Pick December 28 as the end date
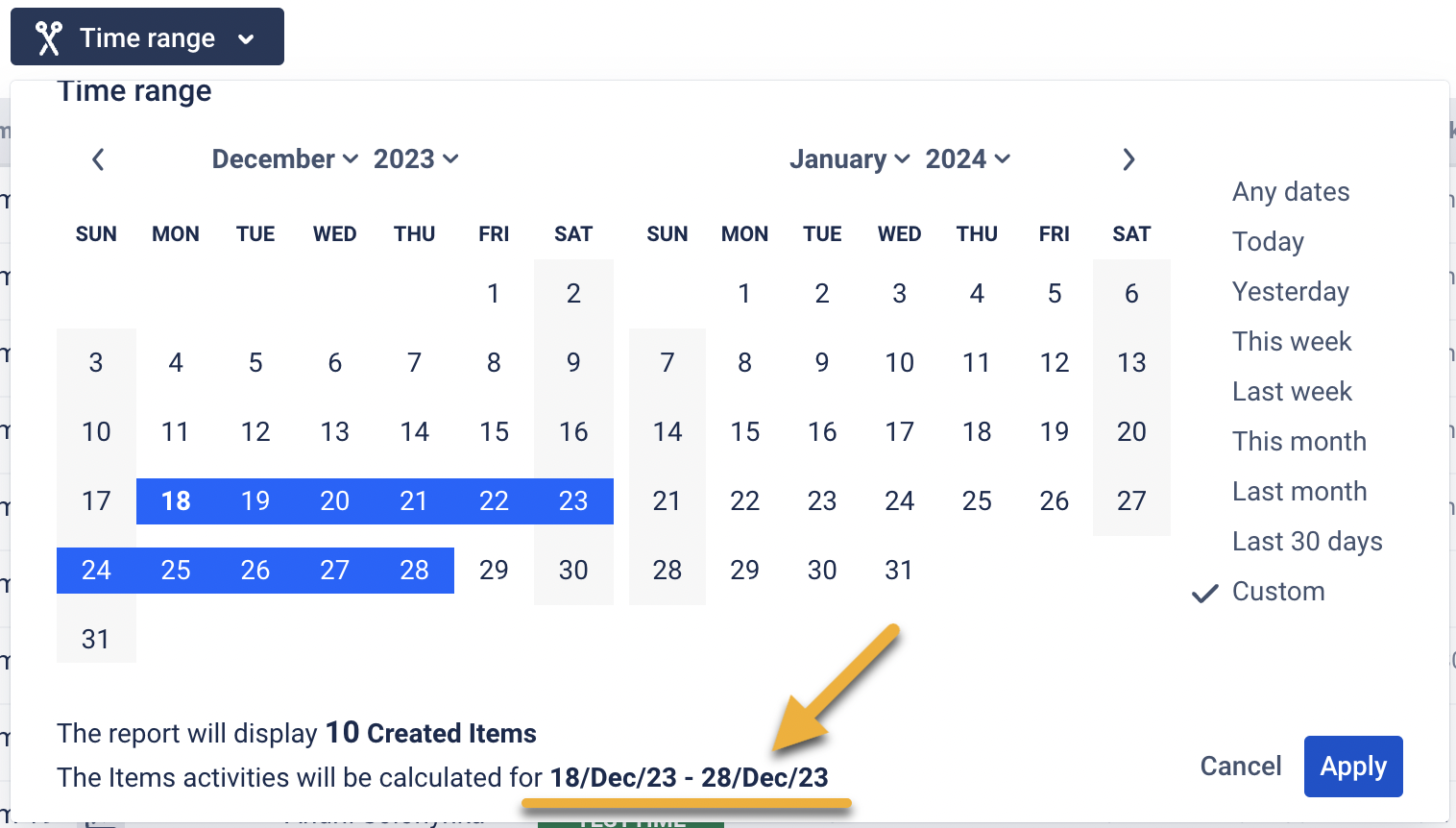 coord(414,571)
